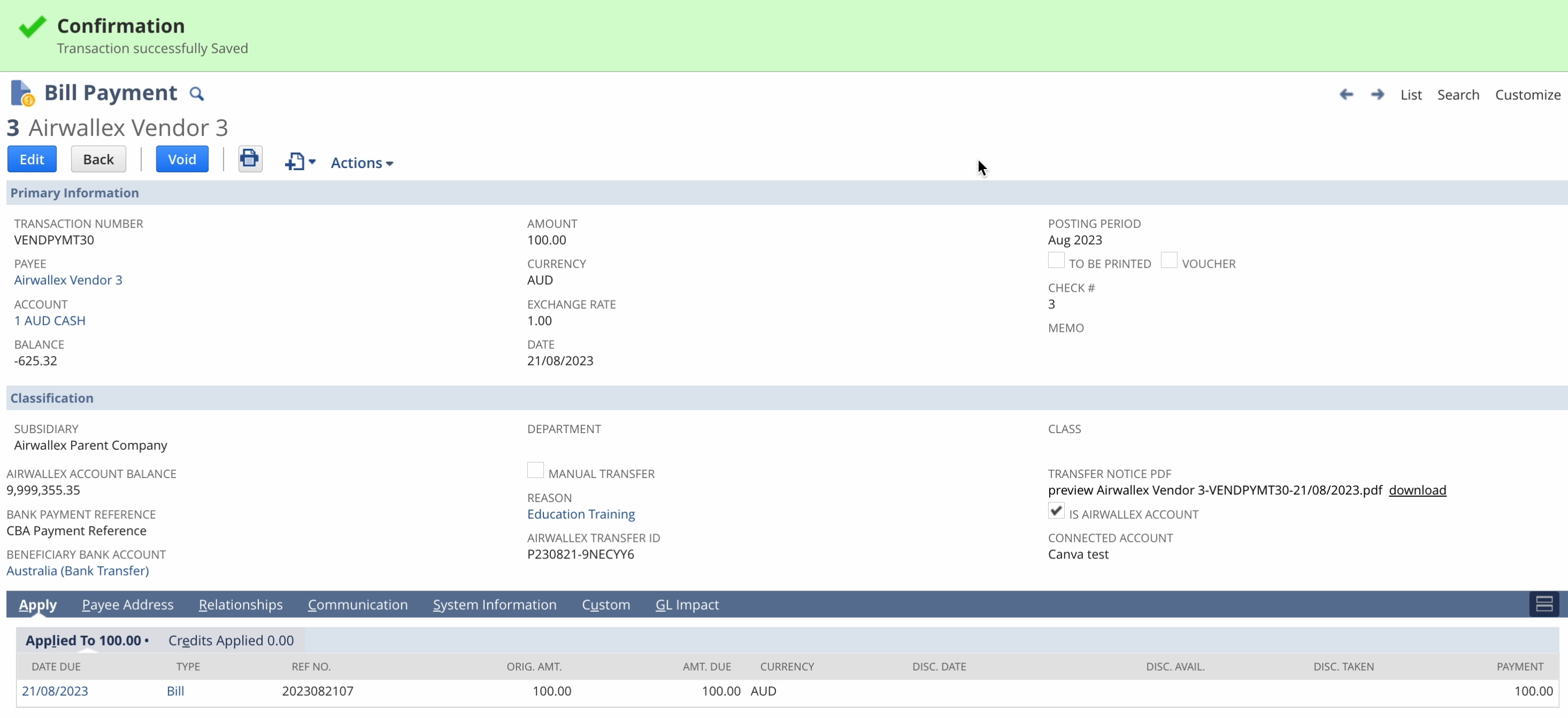Go to previous record with left arrow

pyautogui.click(x=1346, y=94)
